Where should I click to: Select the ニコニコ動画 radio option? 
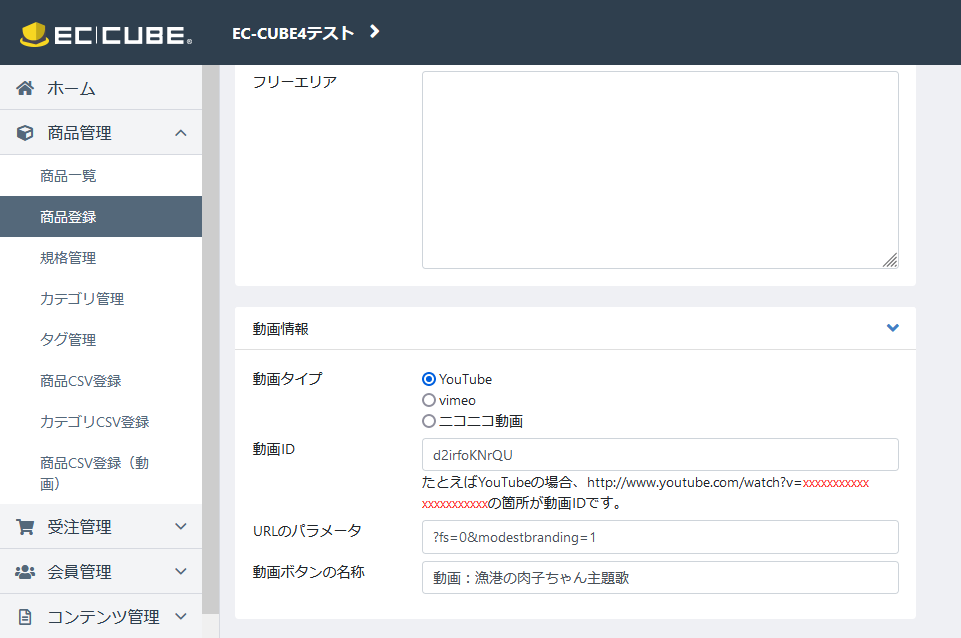(429, 421)
